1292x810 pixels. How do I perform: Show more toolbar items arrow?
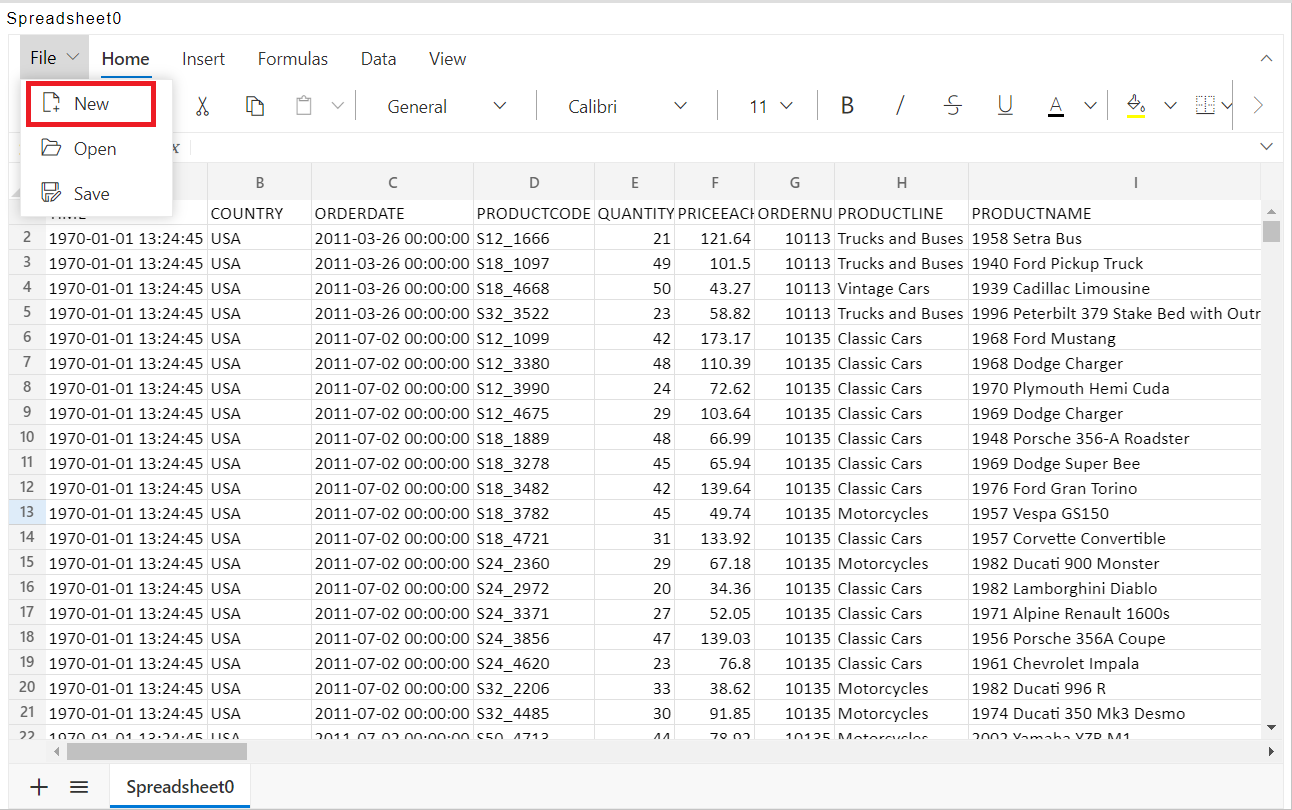[1258, 106]
